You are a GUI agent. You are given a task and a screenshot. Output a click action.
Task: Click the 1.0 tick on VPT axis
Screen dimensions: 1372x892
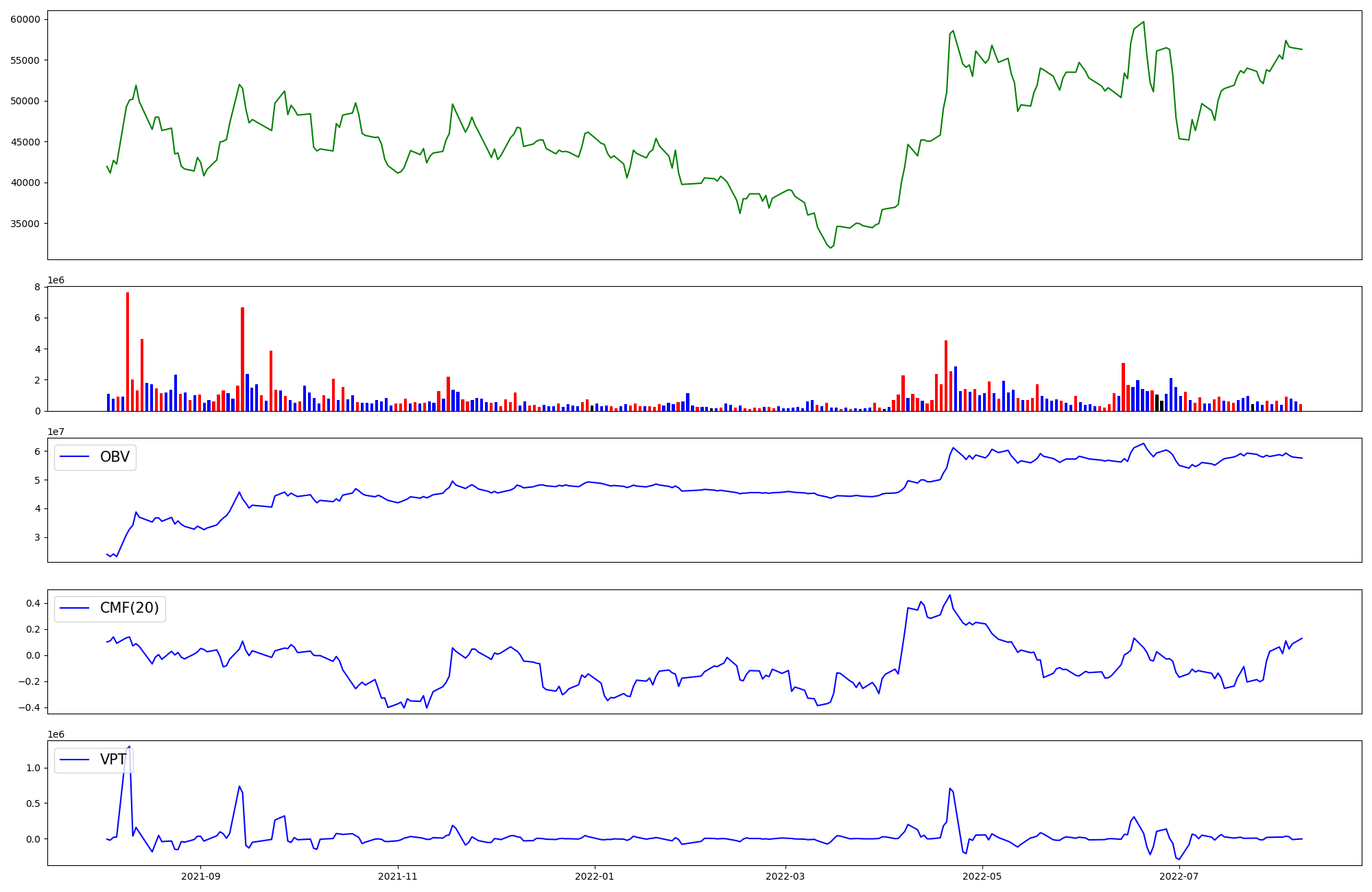(34, 768)
